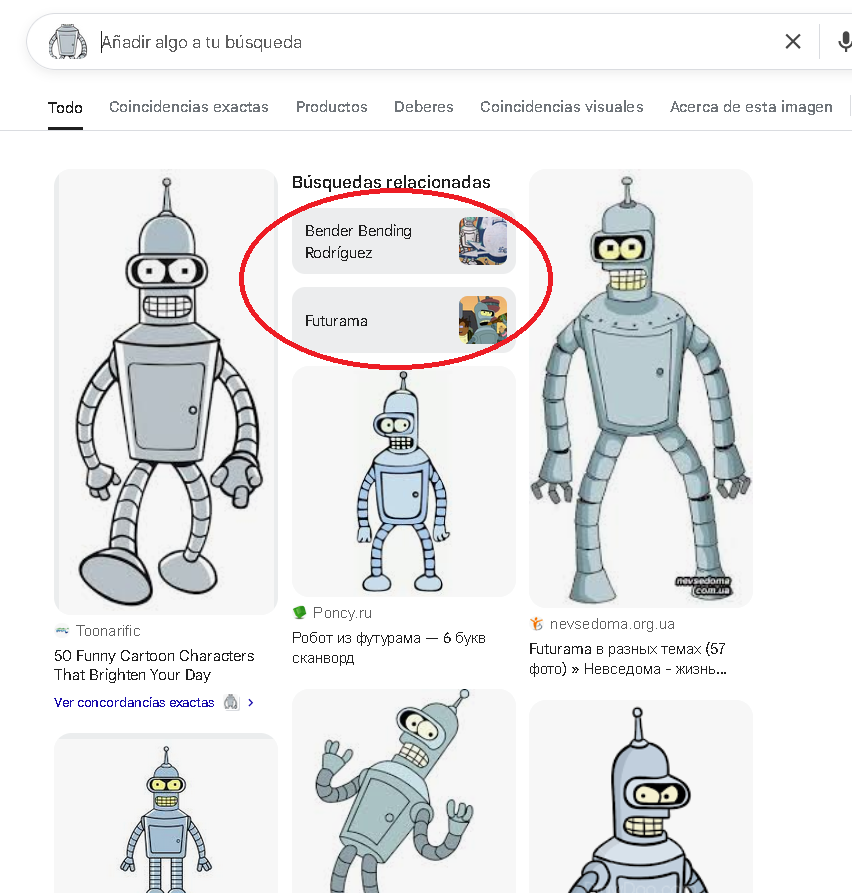The image size is (852, 893).
Task: Open the nevsedoma.org.ua favicon
Action: 536,624
